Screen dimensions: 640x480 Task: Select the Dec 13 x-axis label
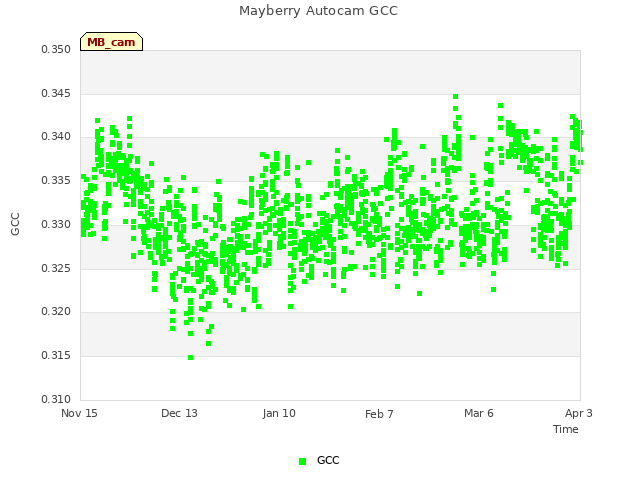tap(179, 413)
